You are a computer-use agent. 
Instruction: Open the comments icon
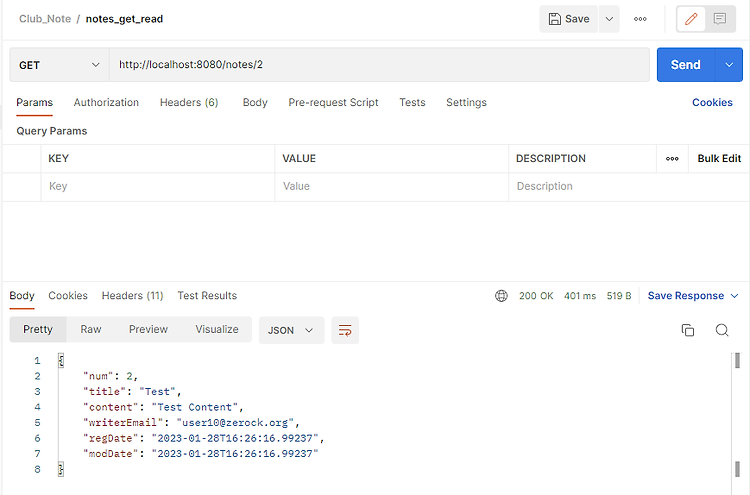click(x=719, y=19)
